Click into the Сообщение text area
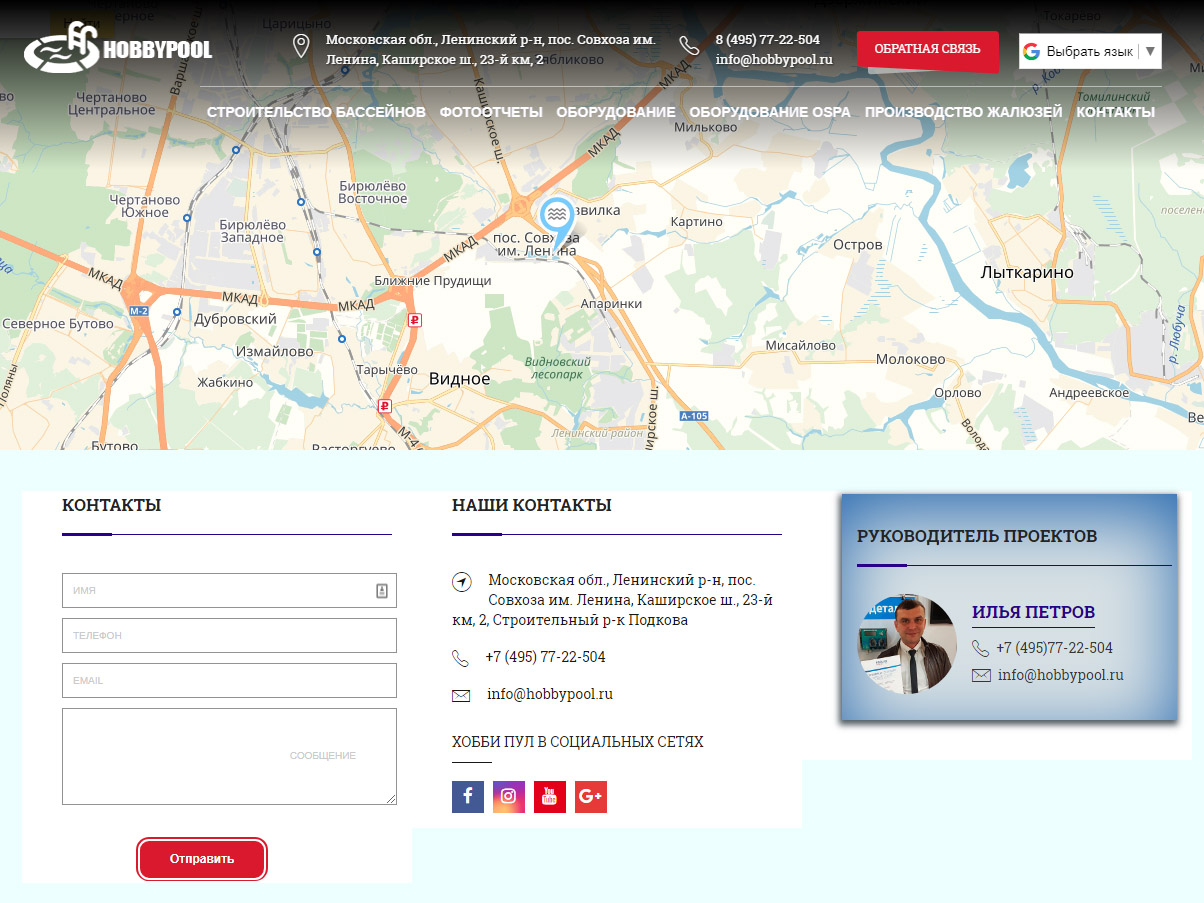The image size is (1204, 903). click(x=229, y=756)
